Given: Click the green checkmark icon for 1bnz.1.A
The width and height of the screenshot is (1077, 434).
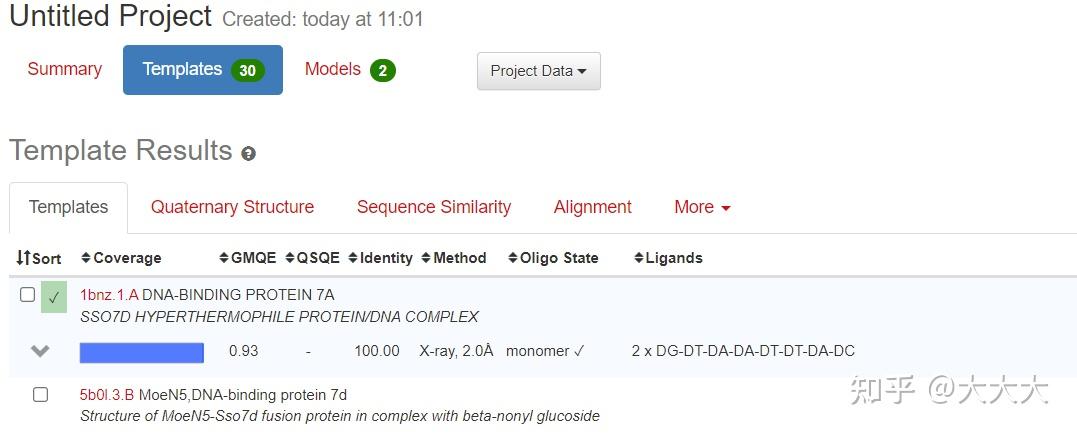Looking at the screenshot, I should coord(54,296).
